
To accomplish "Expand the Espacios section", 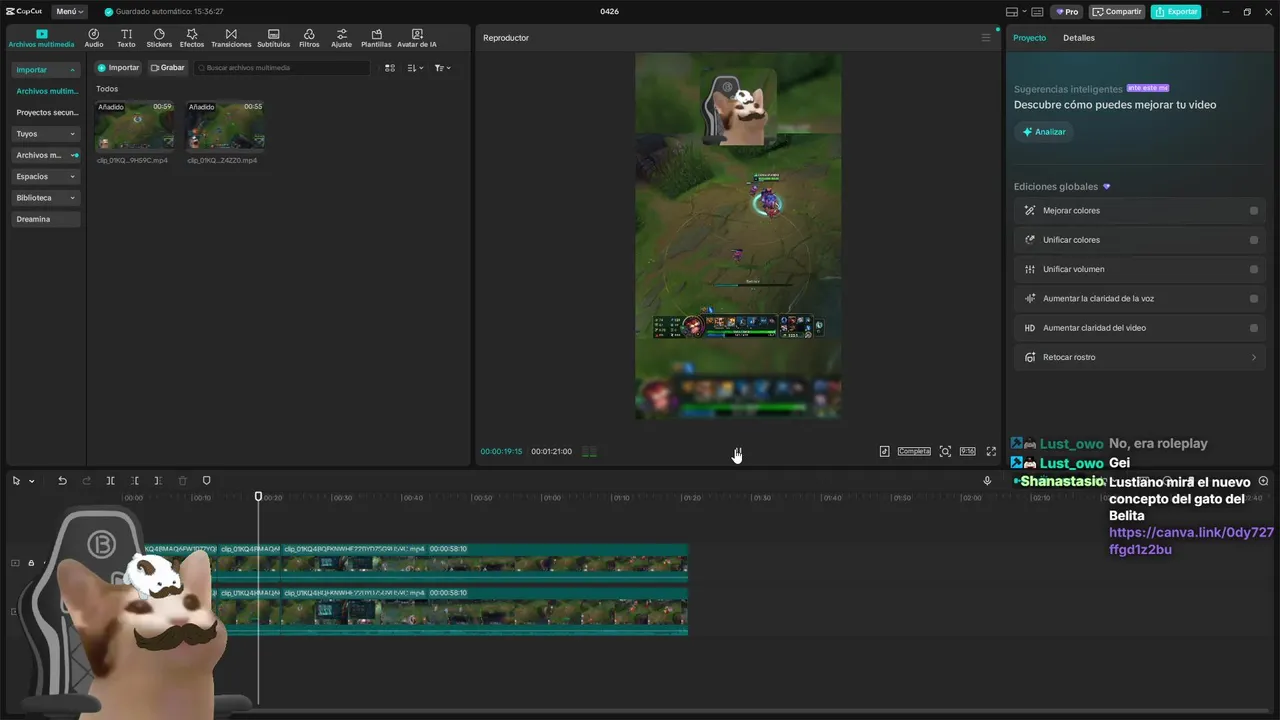I will (x=46, y=176).
